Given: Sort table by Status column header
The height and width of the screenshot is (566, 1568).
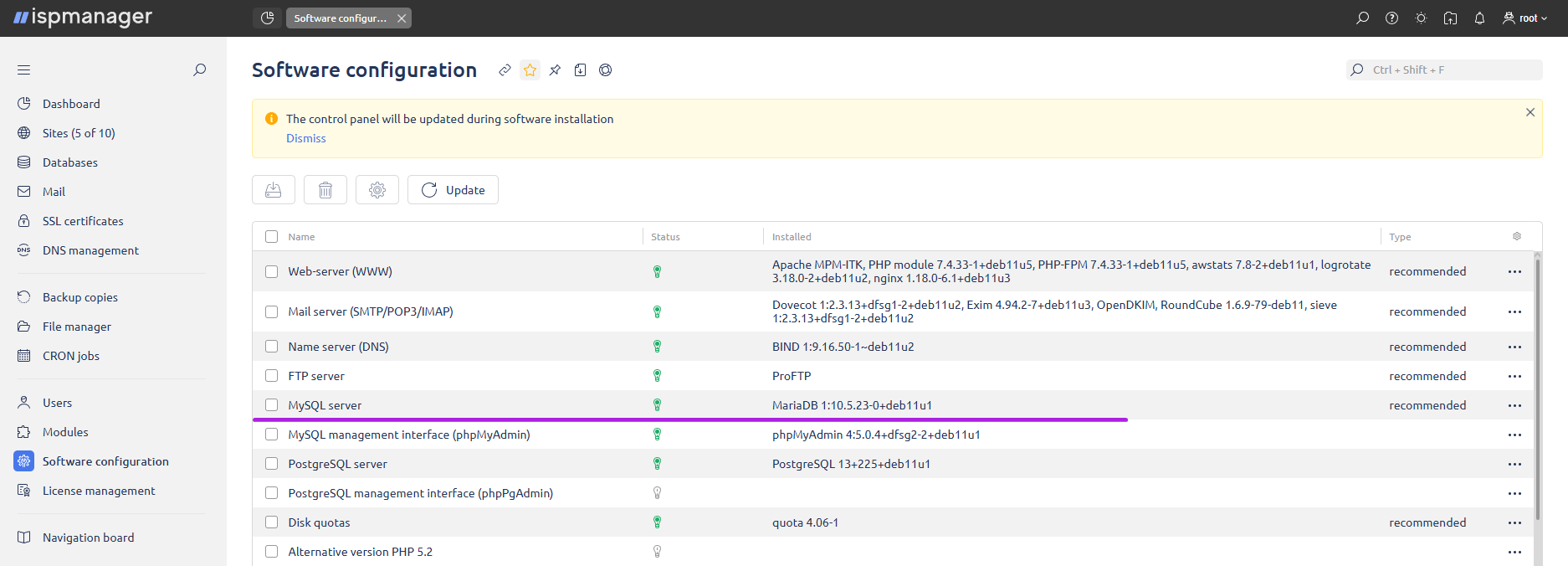Looking at the screenshot, I should (x=665, y=237).
